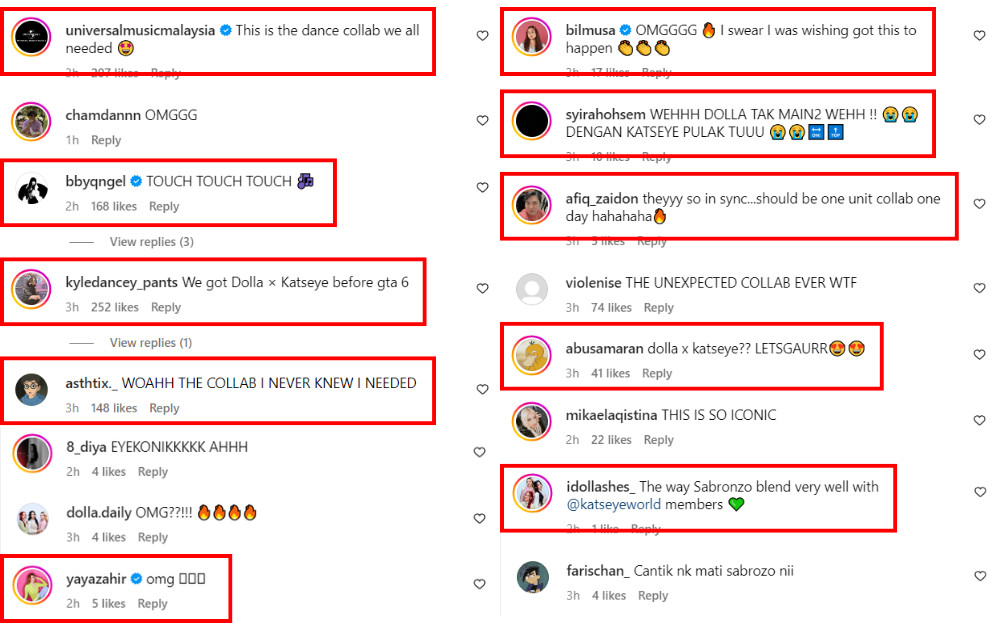1000x623 pixels.
Task: Heart the bilmusa comment
Action: point(980,36)
